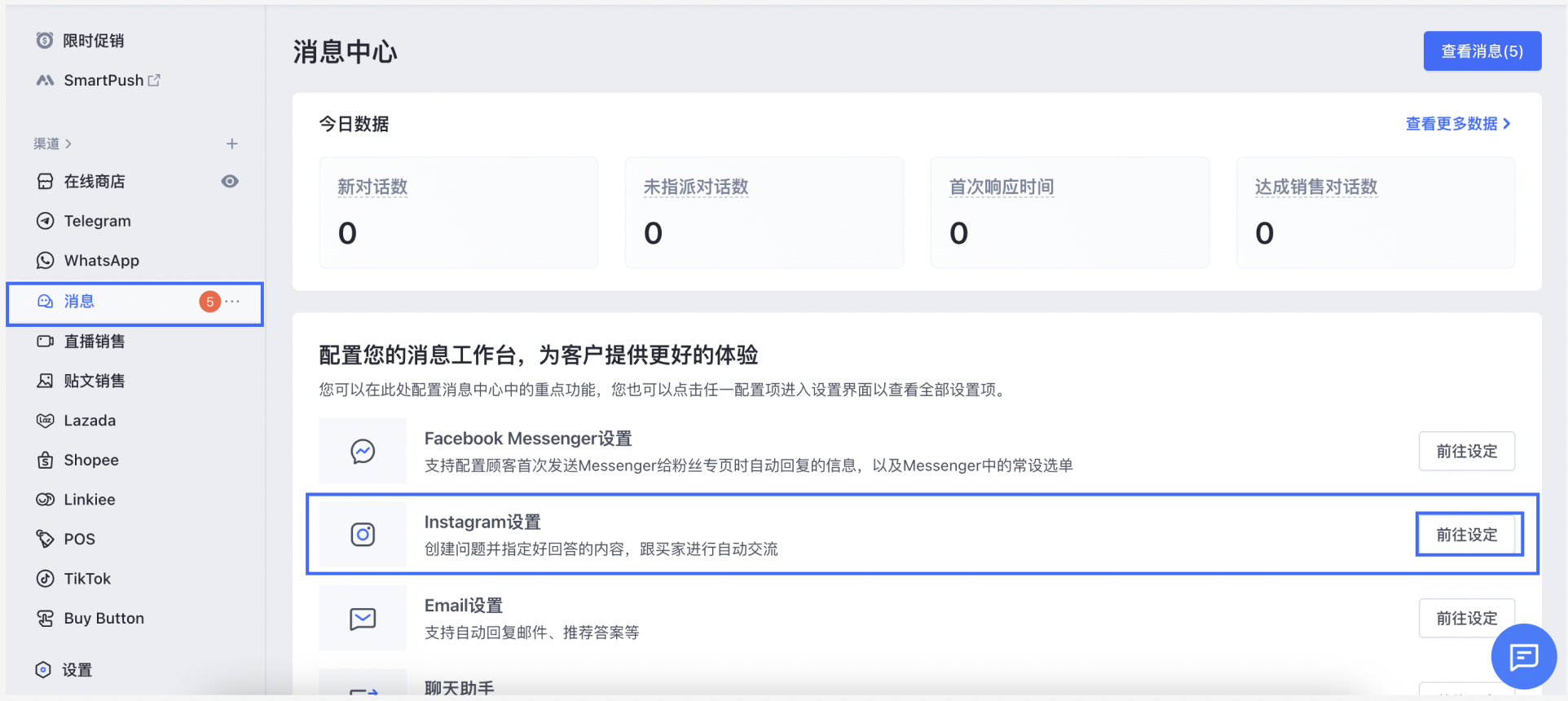Click the POS tag icon
The image size is (1568, 701).
coord(45,539)
